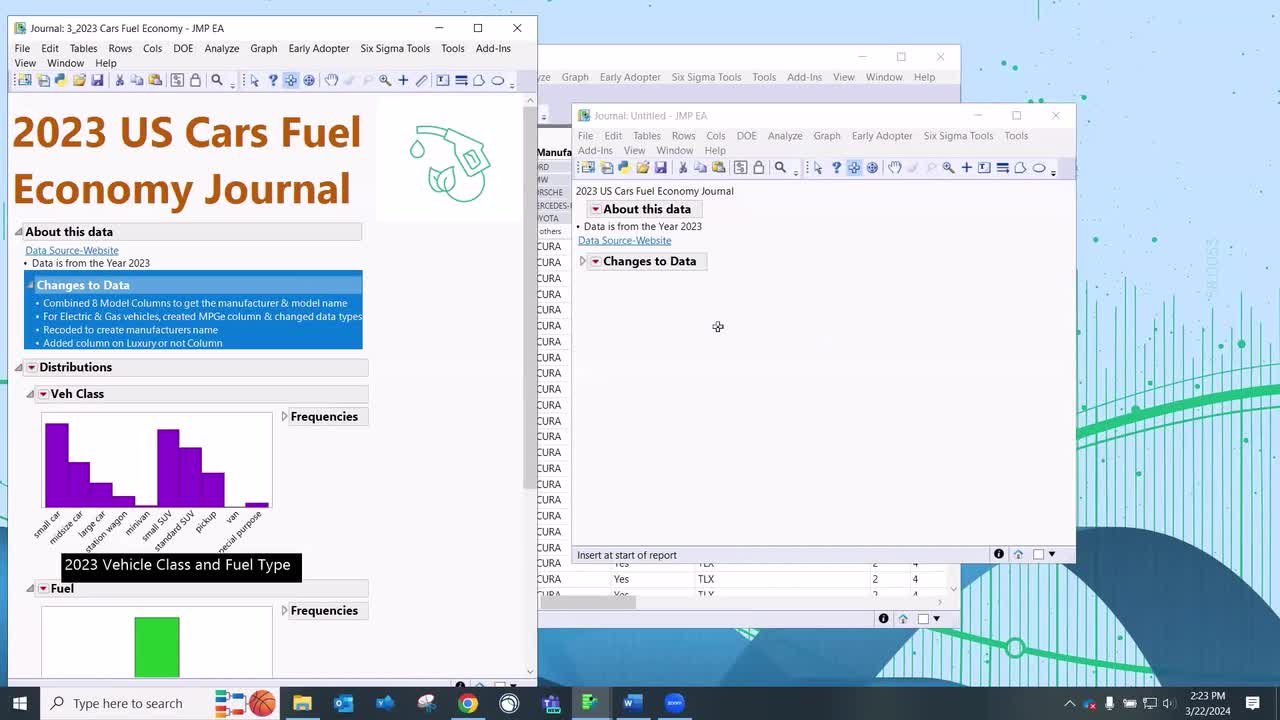Click the Help menu in data table window behind

924,77
